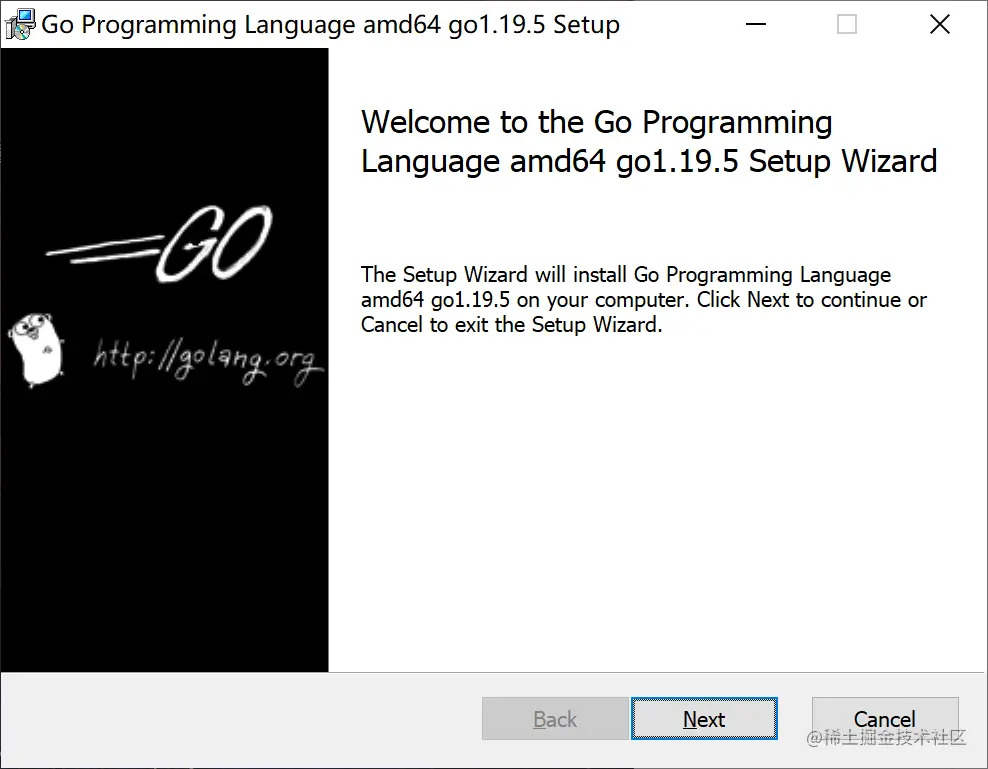Viewport: 988px width, 769px height.
Task: Click the Setup Wizard description paragraph
Action: pyautogui.click(x=643, y=299)
